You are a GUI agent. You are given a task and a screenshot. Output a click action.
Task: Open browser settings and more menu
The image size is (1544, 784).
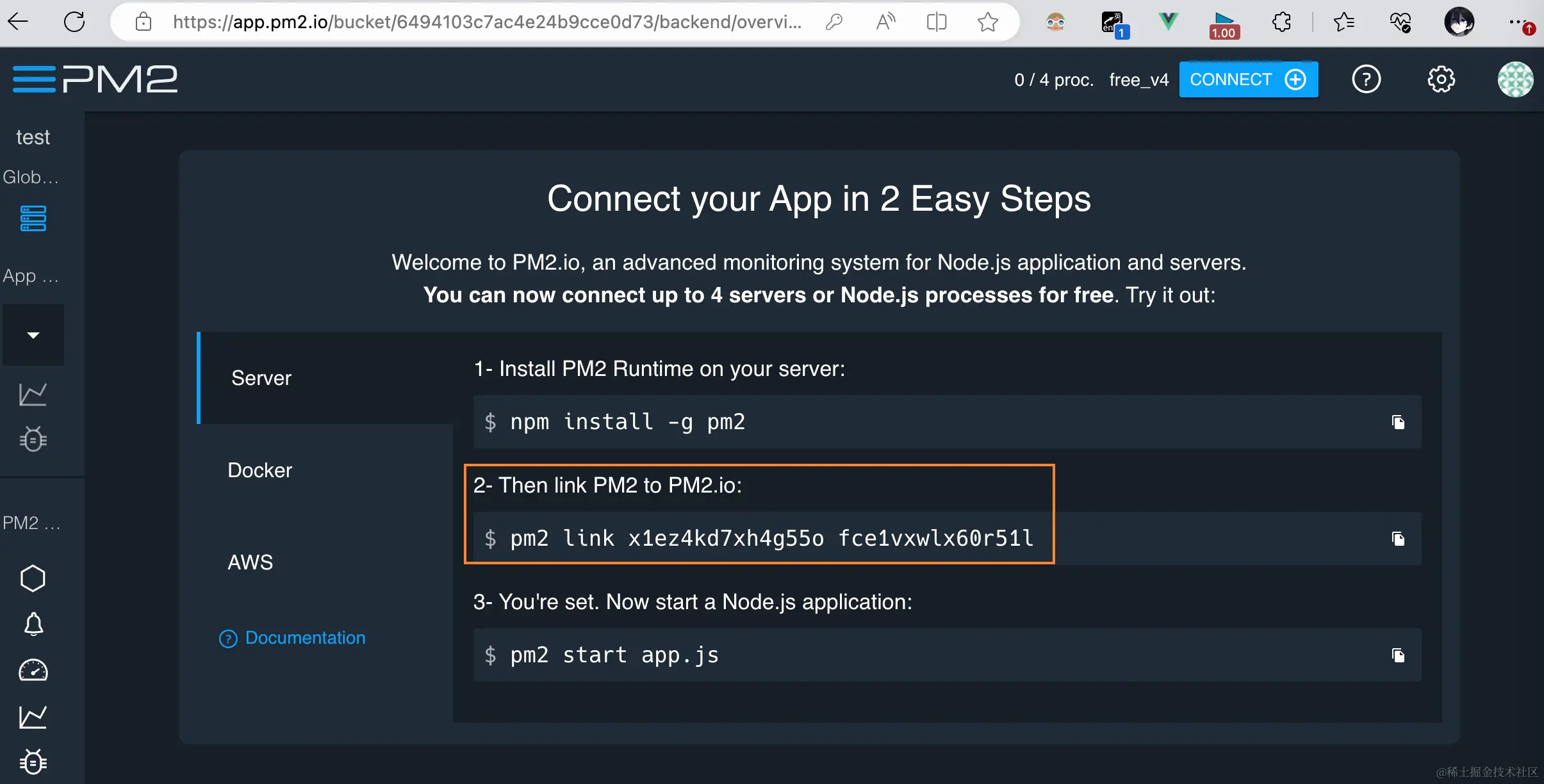tap(1522, 23)
